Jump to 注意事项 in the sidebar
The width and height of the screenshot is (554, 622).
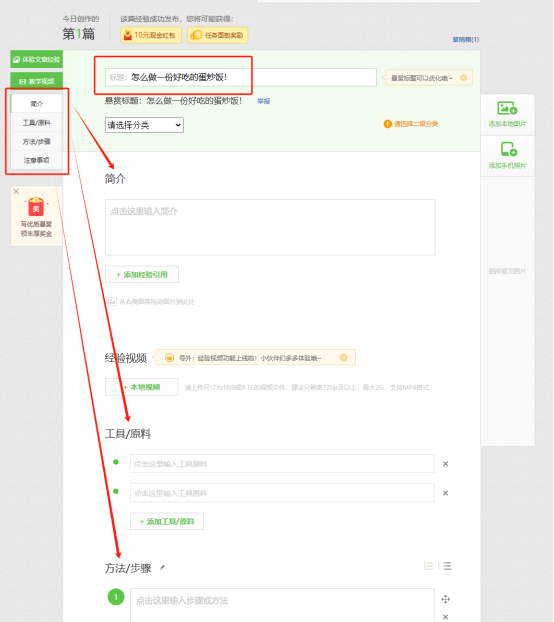pyautogui.click(x=36, y=160)
